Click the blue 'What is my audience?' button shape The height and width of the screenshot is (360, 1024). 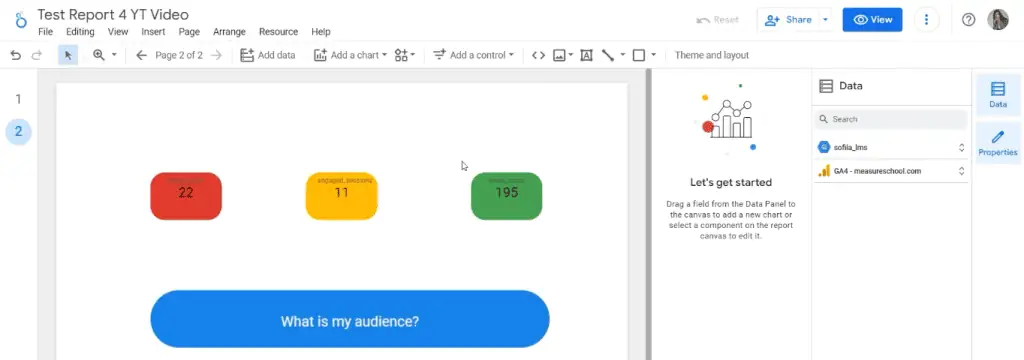click(350, 319)
